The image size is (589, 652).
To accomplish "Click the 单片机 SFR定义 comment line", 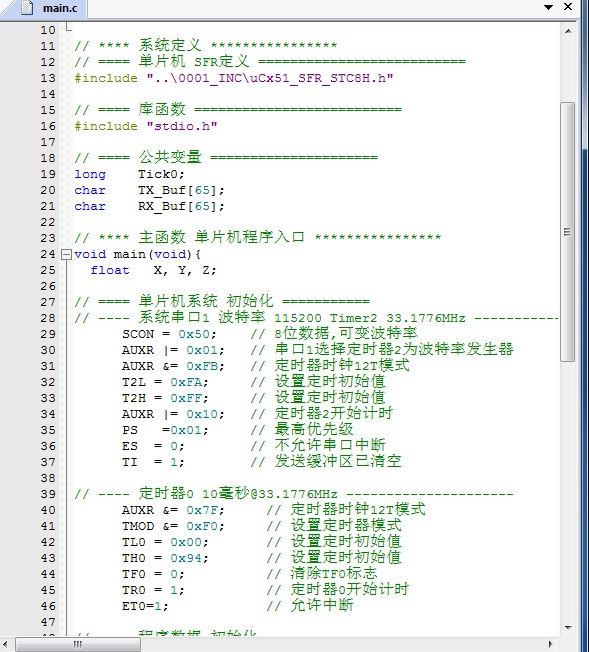I will click(270, 62).
